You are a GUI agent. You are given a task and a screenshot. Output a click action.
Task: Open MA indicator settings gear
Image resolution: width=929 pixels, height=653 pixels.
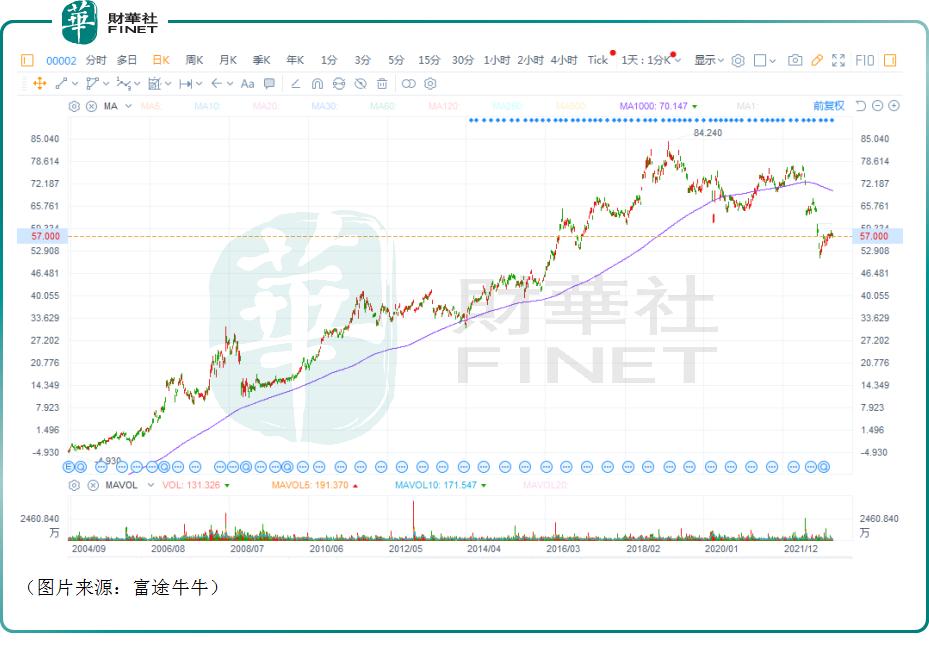coord(74,106)
